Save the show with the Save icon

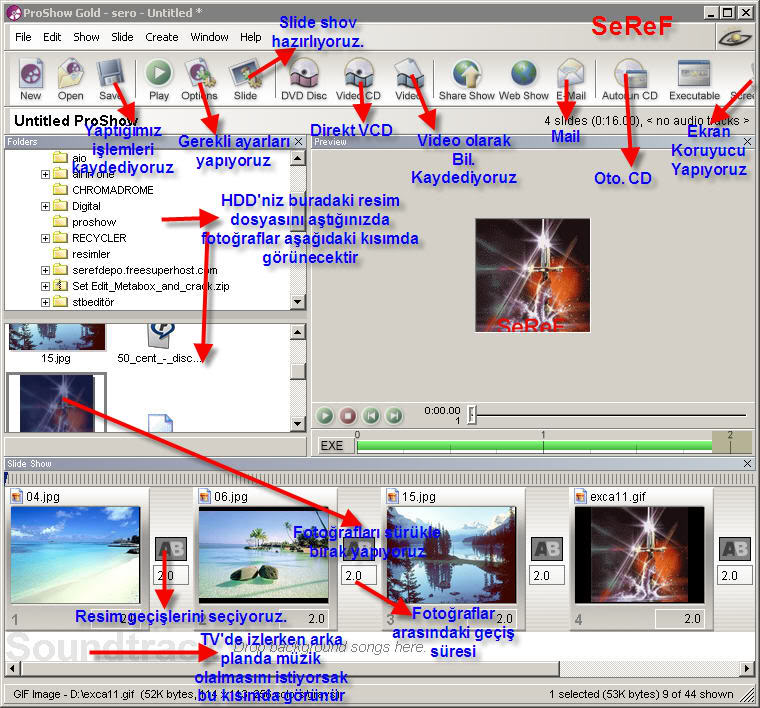[111, 79]
